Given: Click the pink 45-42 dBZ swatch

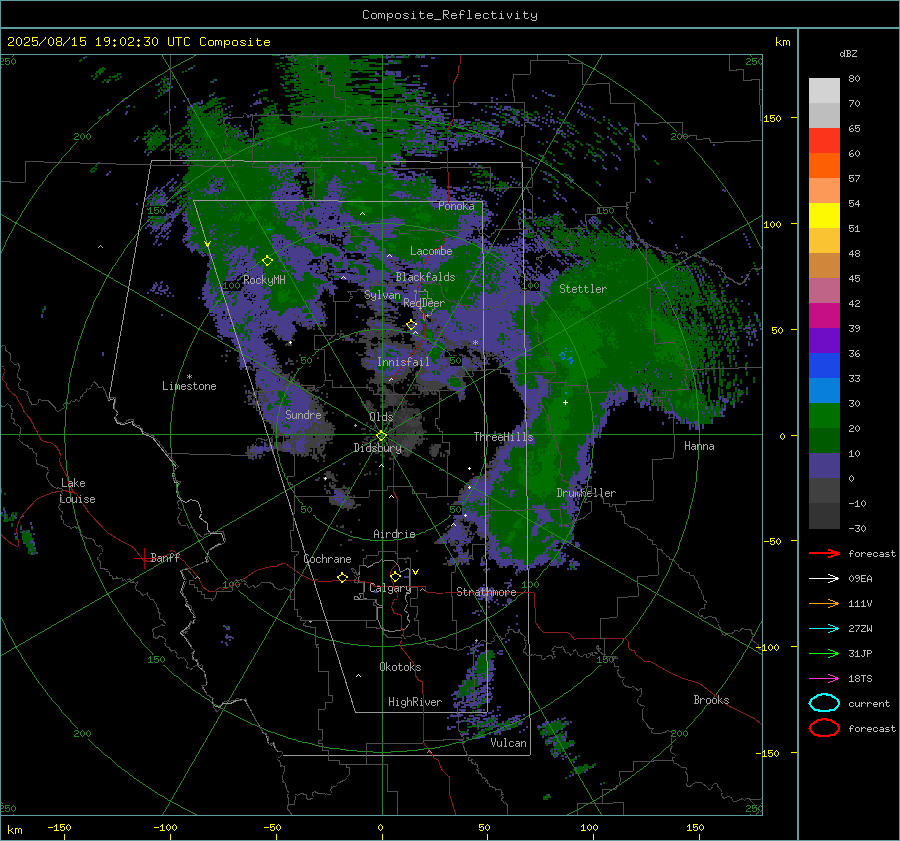Looking at the screenshot, I should (824, 291).
